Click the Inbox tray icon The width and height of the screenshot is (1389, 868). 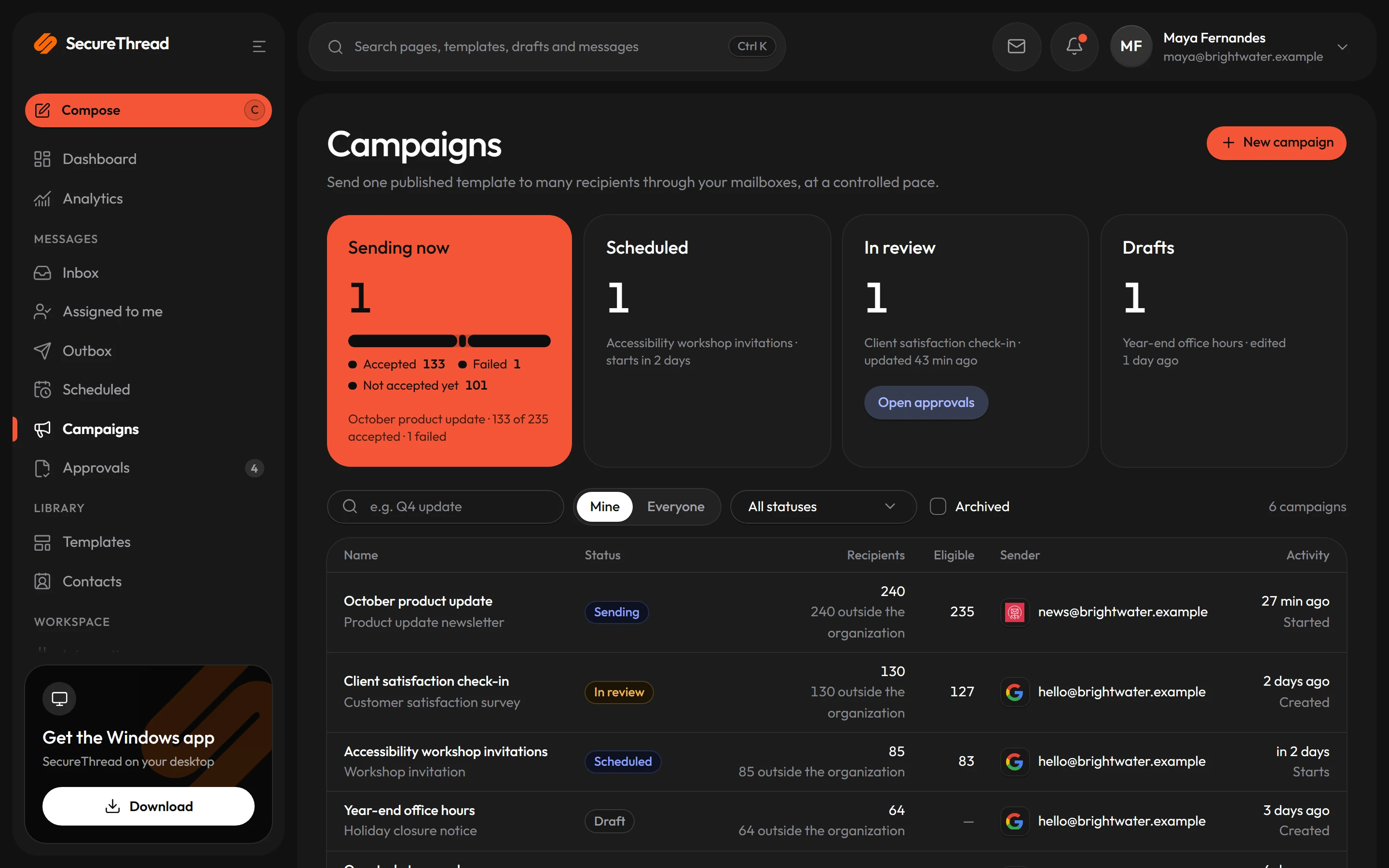point(42,272)
